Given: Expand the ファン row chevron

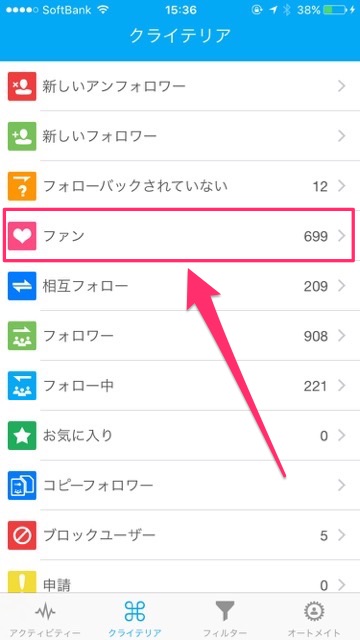Looking at the screenshot, I should 342,236.
